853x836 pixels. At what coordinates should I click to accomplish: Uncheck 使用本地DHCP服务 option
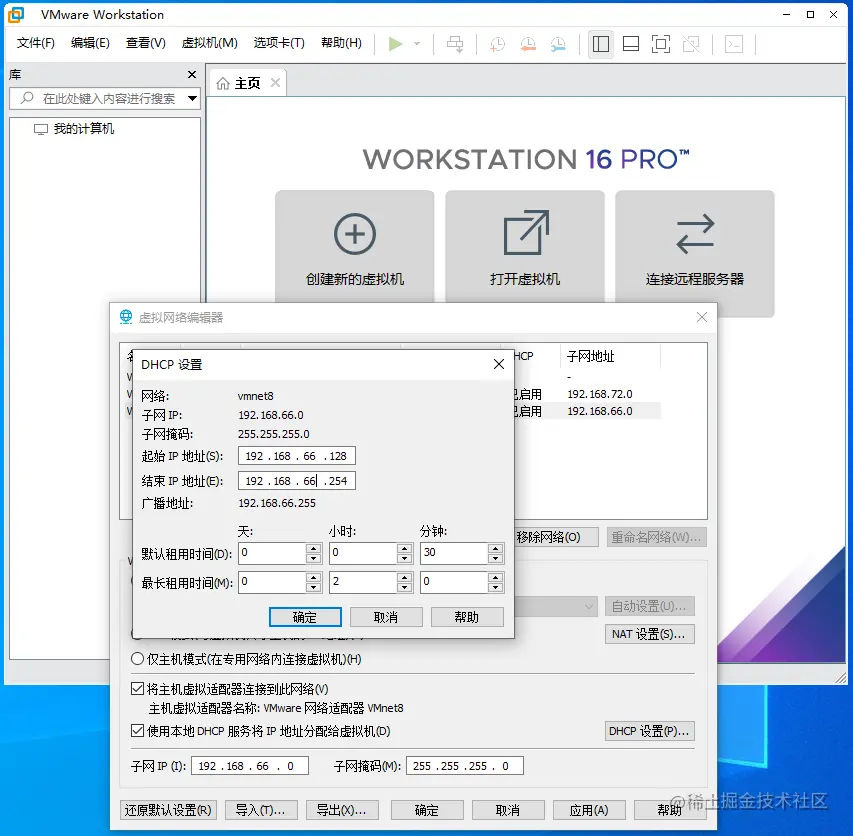(x=138, y=731)
